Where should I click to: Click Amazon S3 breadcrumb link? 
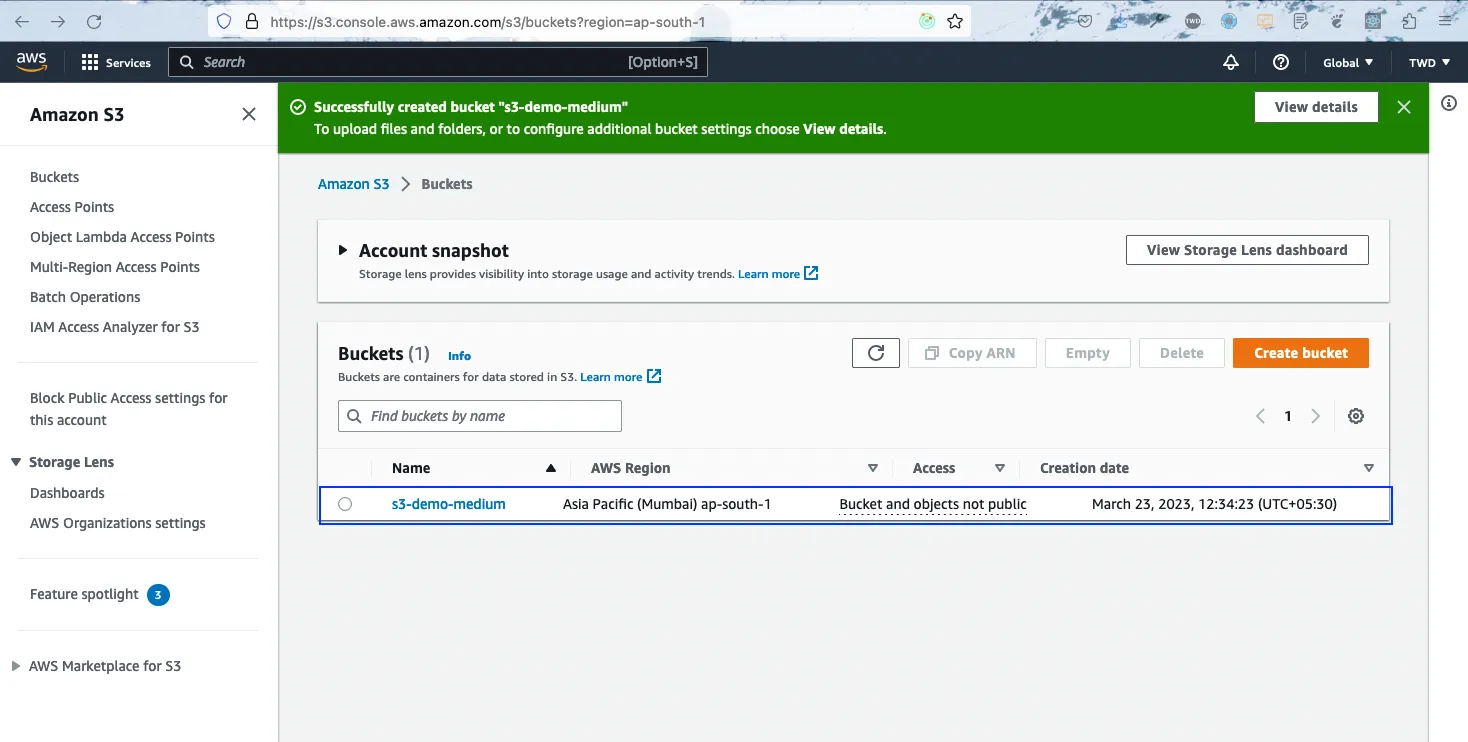pyautogui.click(x=353, y=184)
